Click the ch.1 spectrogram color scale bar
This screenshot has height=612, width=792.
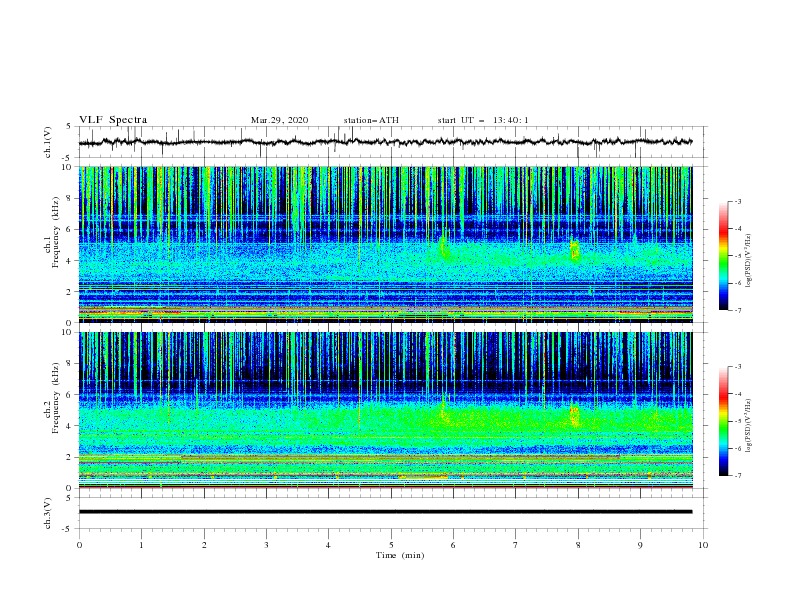723,256
